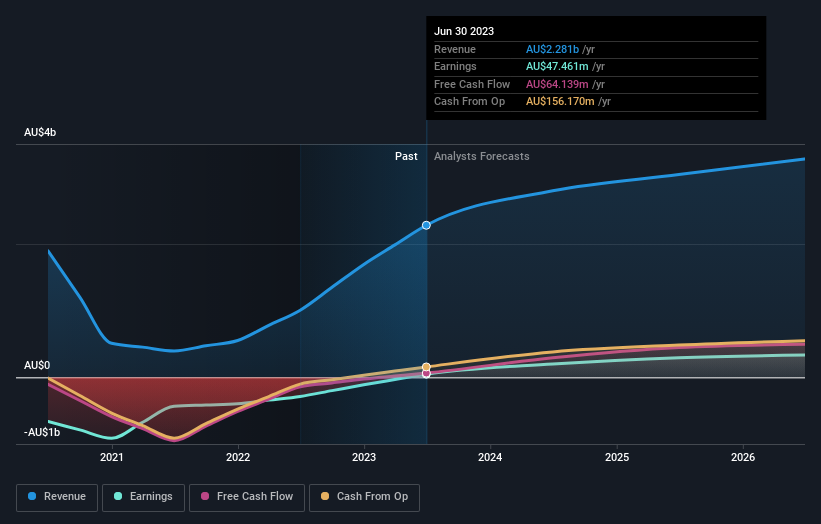Click the Revenue row label in tooltip
Screen dimensions: 821x524
click(455, 49)
